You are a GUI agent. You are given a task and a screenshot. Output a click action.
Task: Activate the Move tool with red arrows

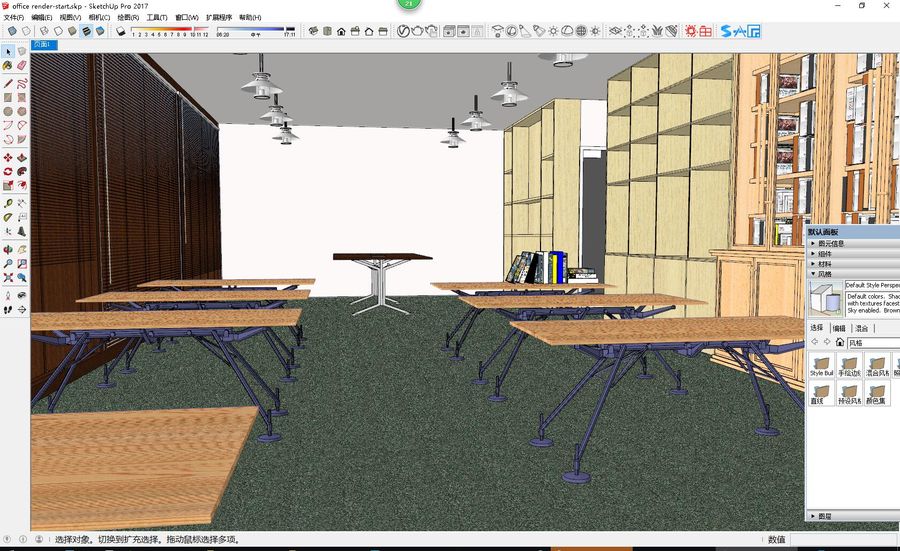tap(8, 157)
